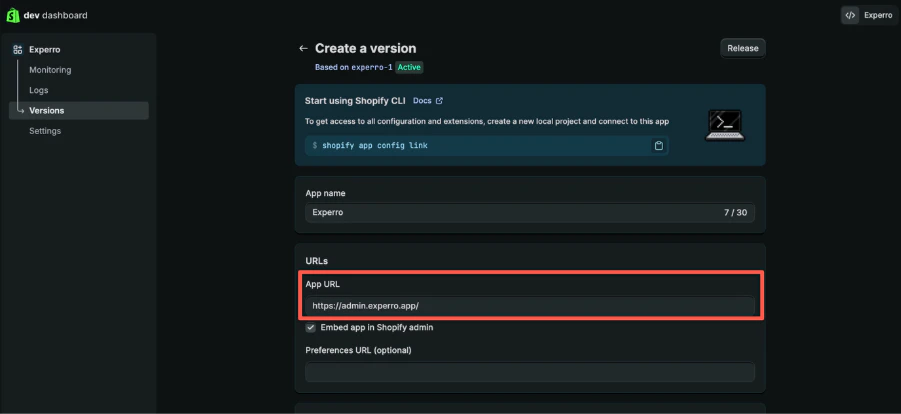Copy the shopify app config link command
The image size is (901, 414).
[x=659, y=145]
